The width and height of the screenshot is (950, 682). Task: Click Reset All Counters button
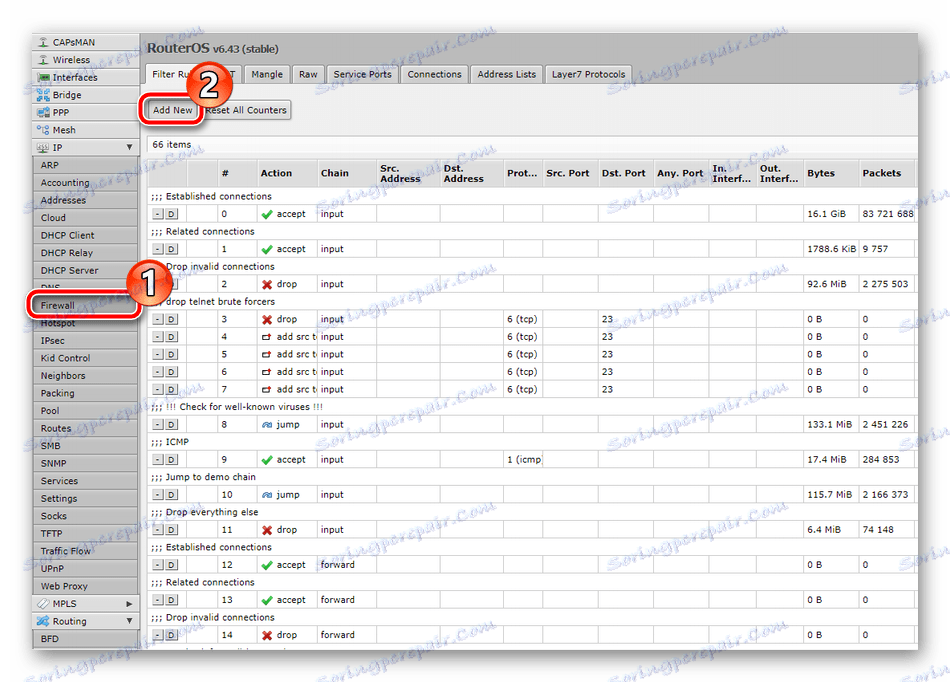246,110
